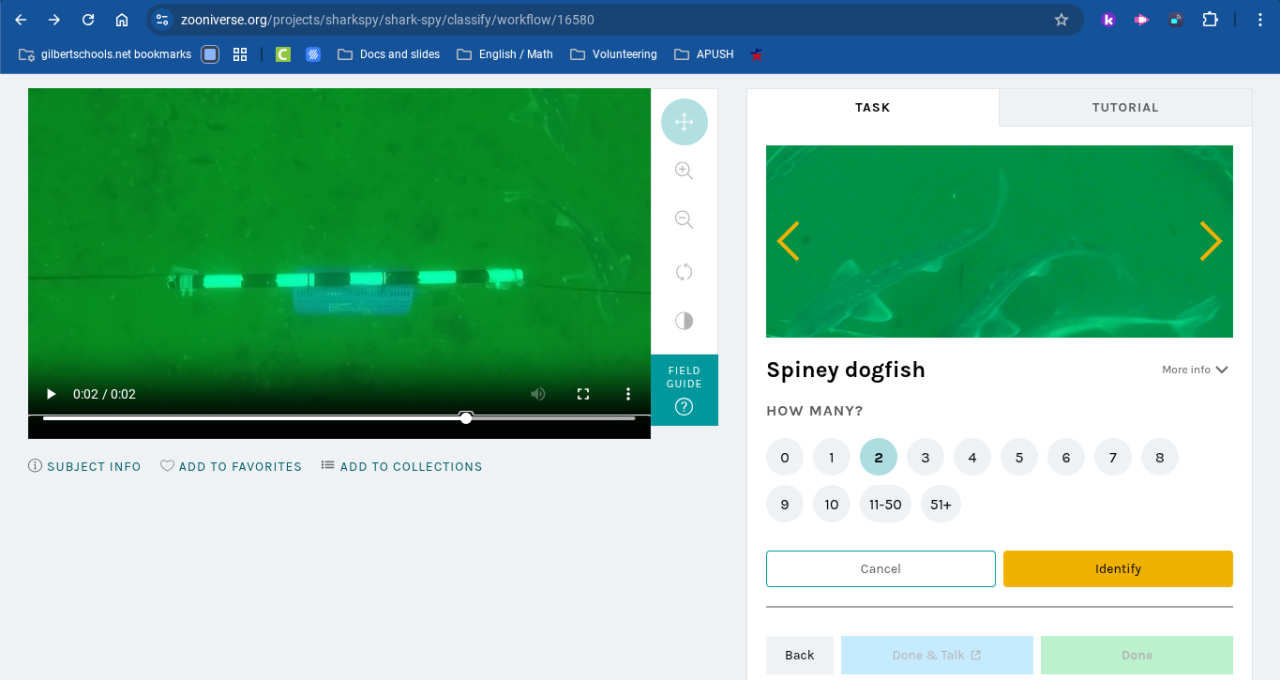The width and height of the screenshot is (1280, 680).
Task: Show the previous example image
Action: click(x=788, y=241)
